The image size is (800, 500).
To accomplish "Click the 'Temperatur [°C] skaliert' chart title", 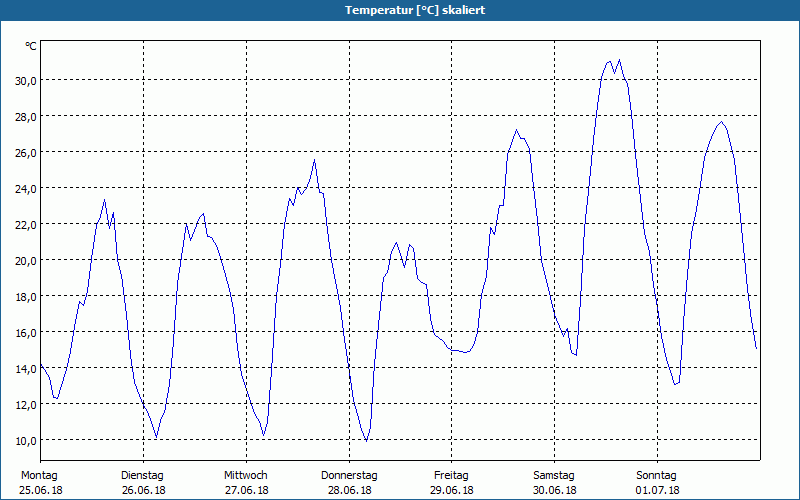I will pos(415,10).
